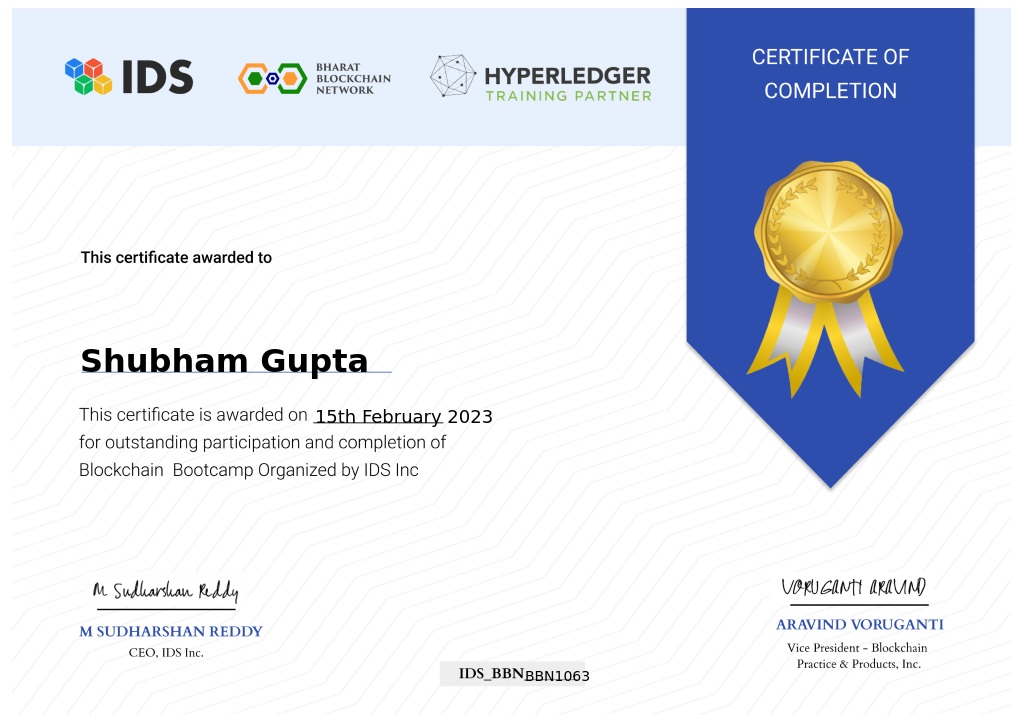This screenshot has height=723, width=1024.
Task: Click the bold IDS wordmark text
Action: point(157,77)
